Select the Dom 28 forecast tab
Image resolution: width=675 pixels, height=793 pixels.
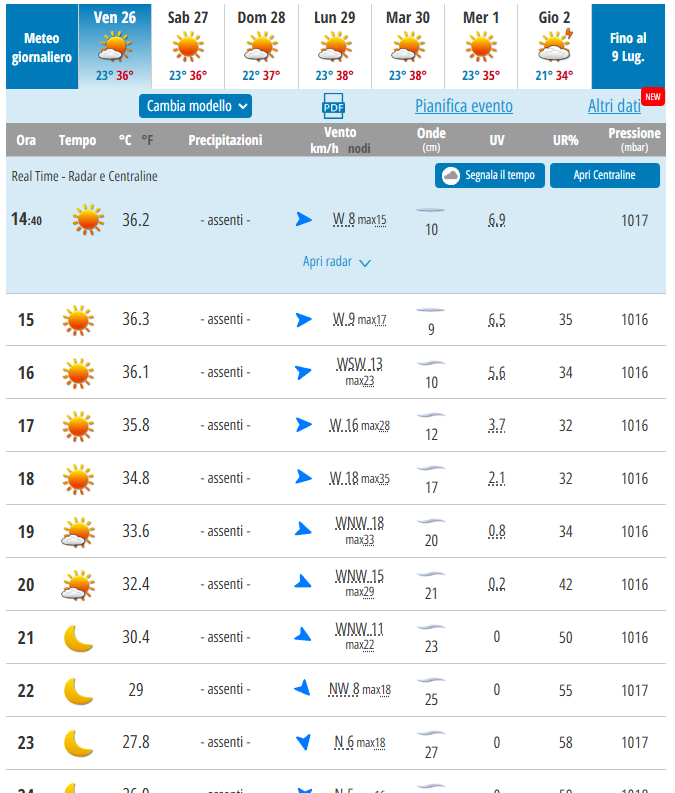click(261, 47)
